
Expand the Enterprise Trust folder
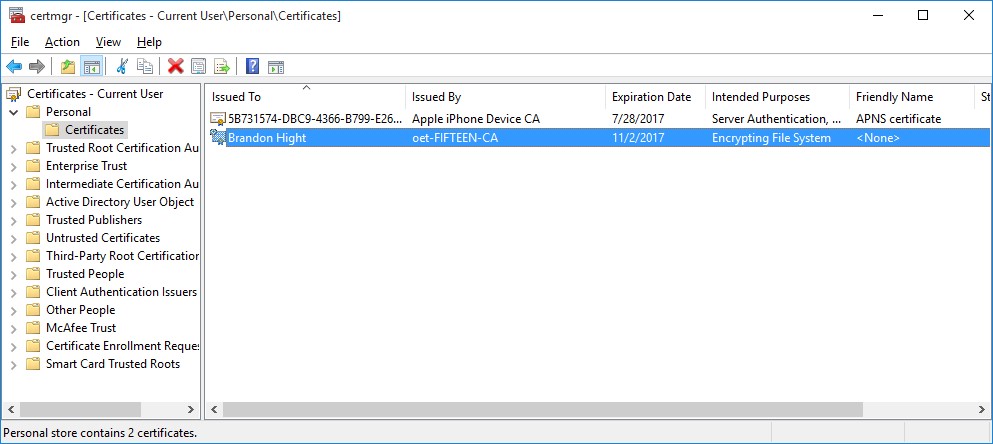(13, 166)
